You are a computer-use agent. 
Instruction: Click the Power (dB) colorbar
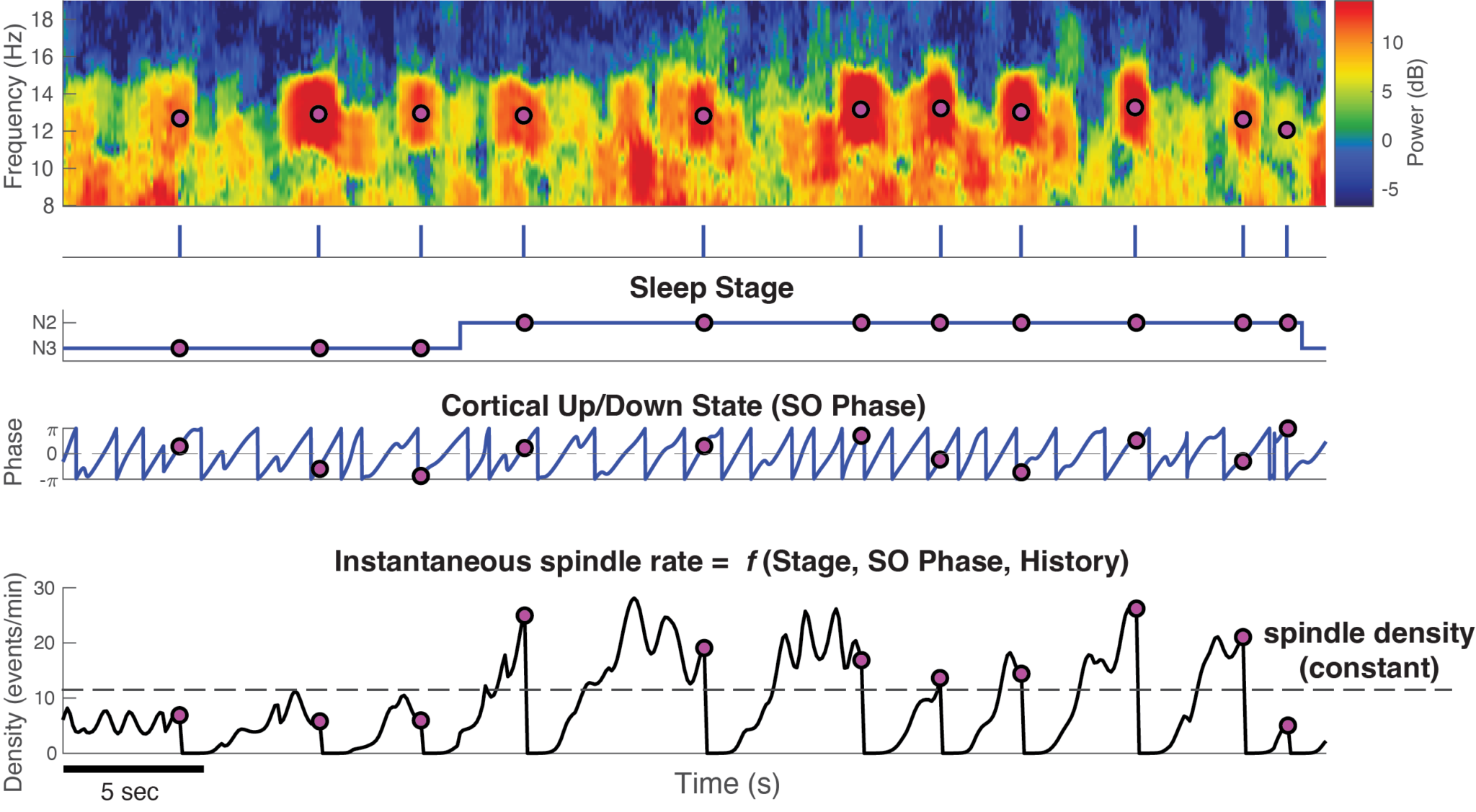point(1353,104)
